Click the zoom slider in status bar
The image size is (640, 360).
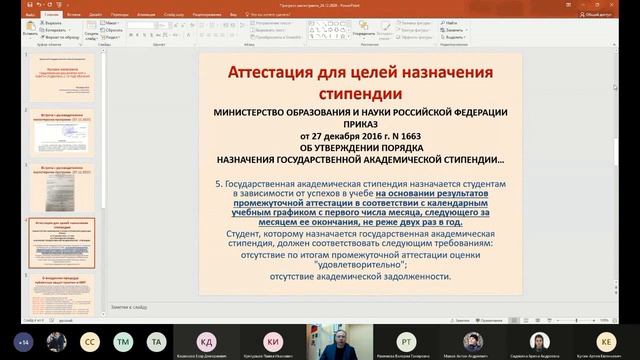576,320
